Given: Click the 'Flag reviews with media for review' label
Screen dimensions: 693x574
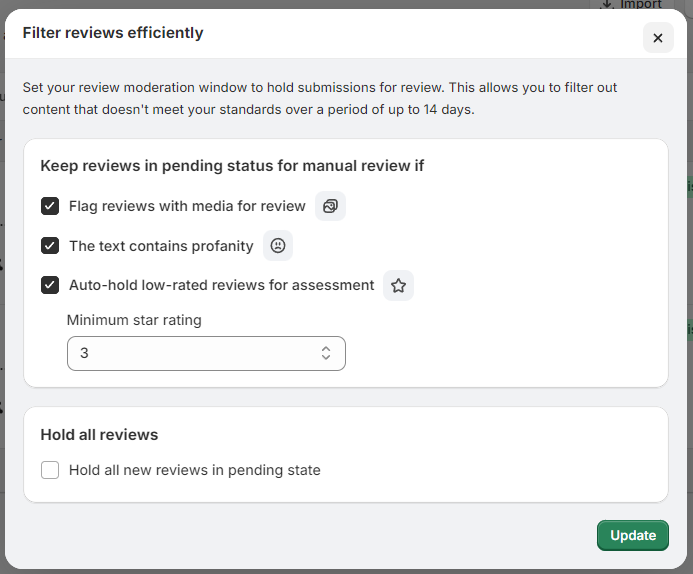Looking at the screenshot, I should 187,206.
